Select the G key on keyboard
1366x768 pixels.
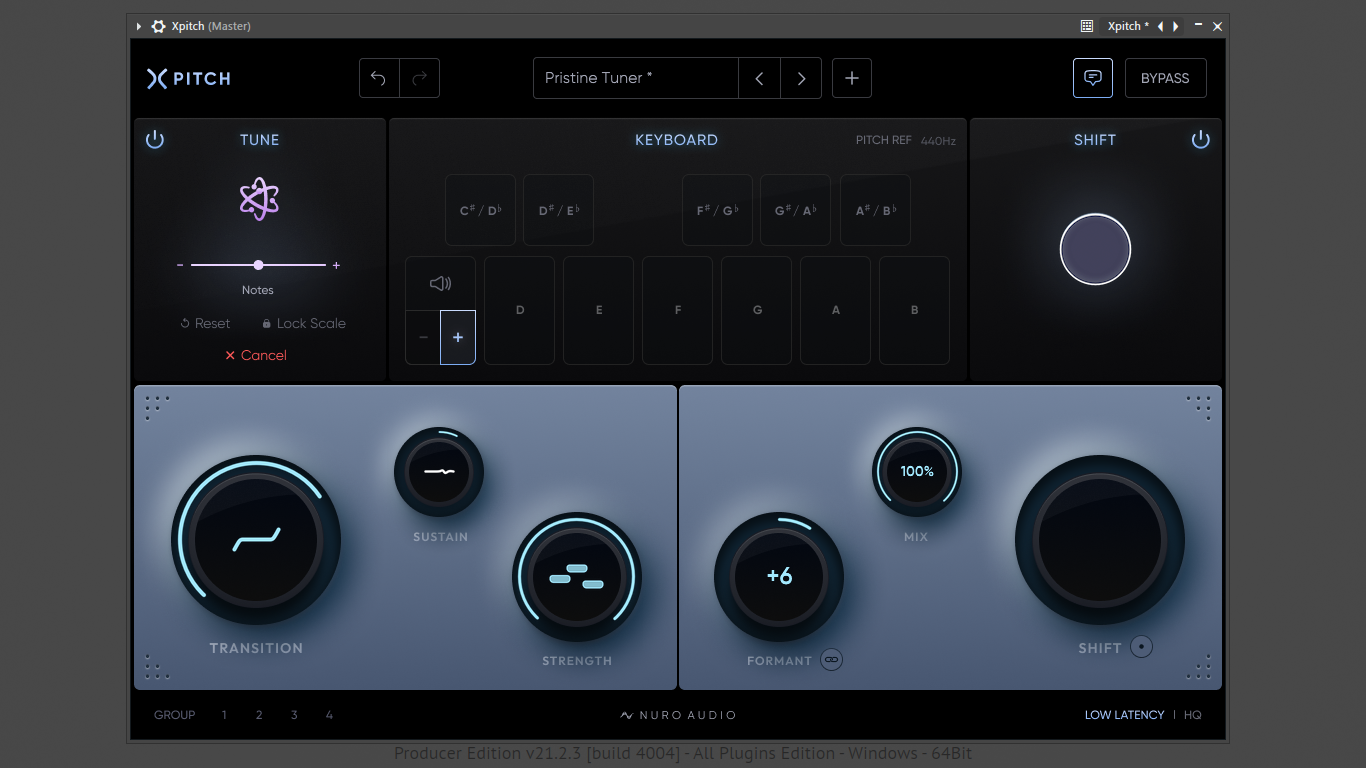[x=756, y=310]
